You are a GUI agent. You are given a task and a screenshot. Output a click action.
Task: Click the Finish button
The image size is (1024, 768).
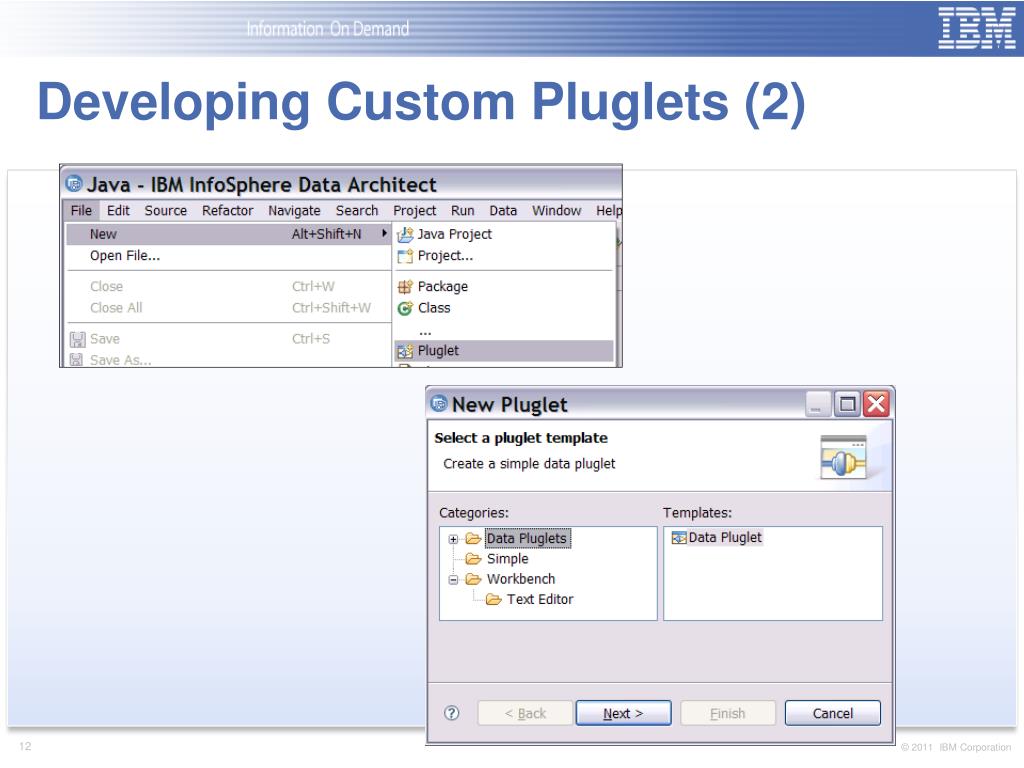pyautogui.click(x=728, y=713)
